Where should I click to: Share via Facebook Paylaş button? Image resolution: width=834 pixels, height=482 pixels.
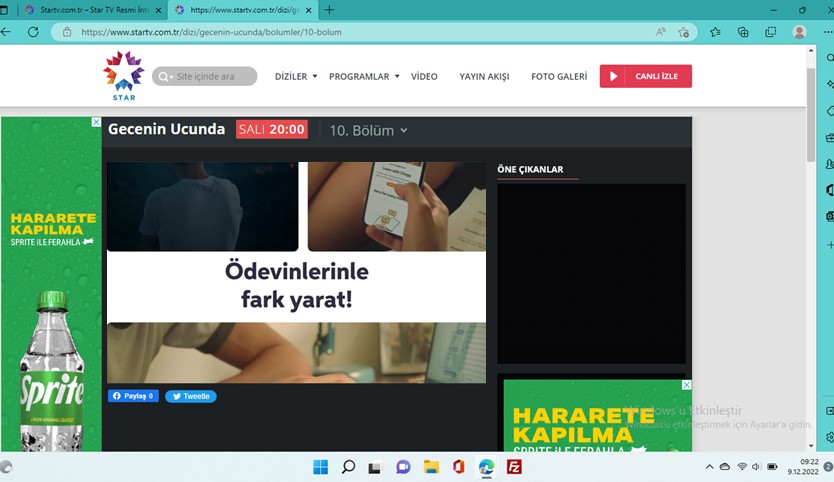133,396
